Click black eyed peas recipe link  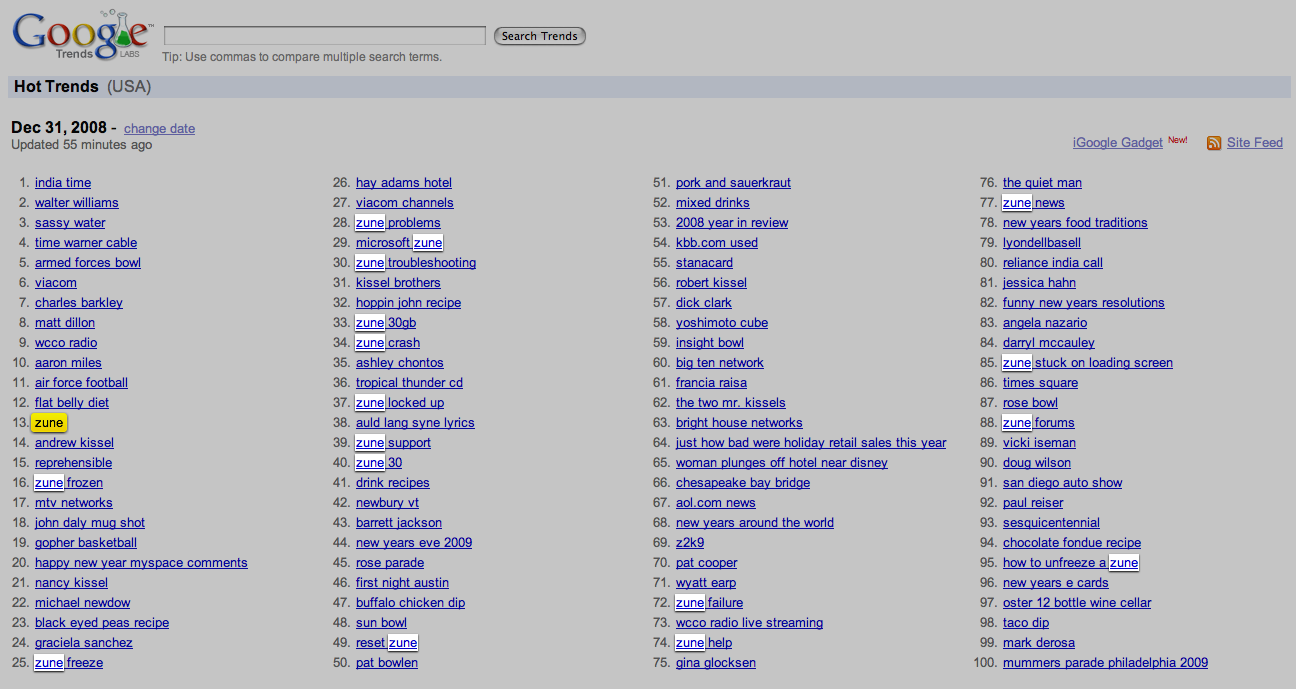(102, 623)
